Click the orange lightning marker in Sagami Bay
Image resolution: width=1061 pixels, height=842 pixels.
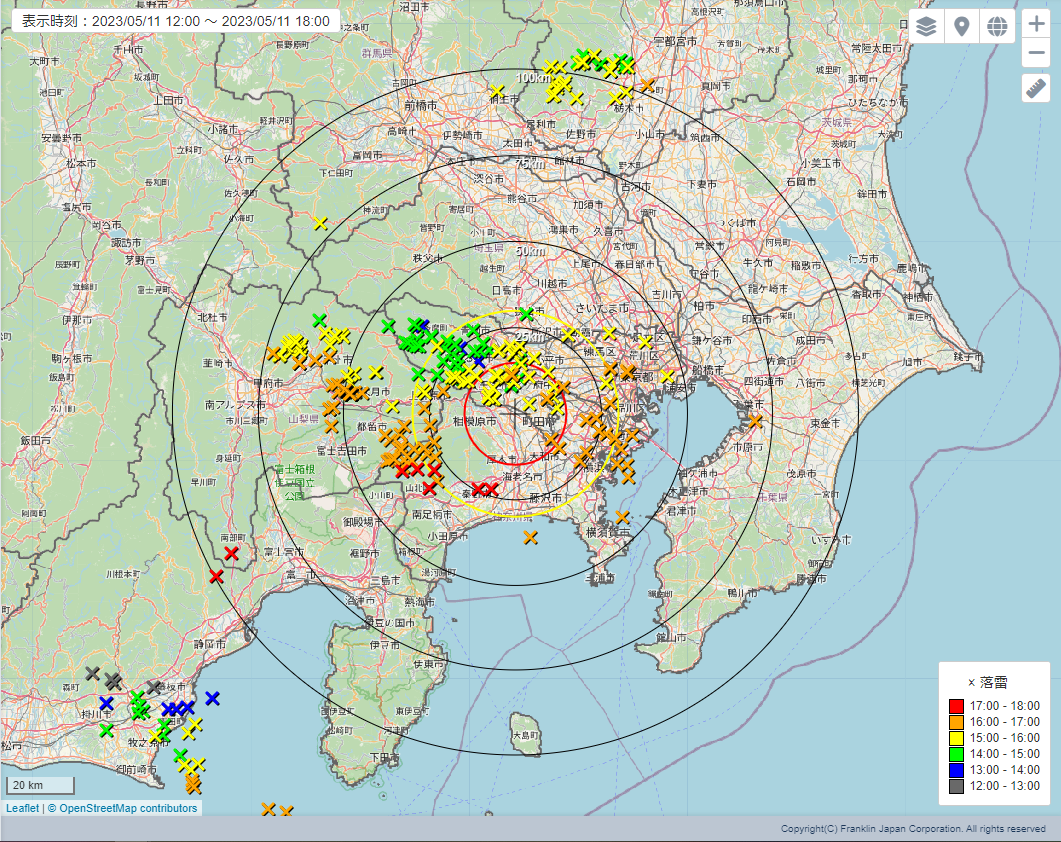530,538
